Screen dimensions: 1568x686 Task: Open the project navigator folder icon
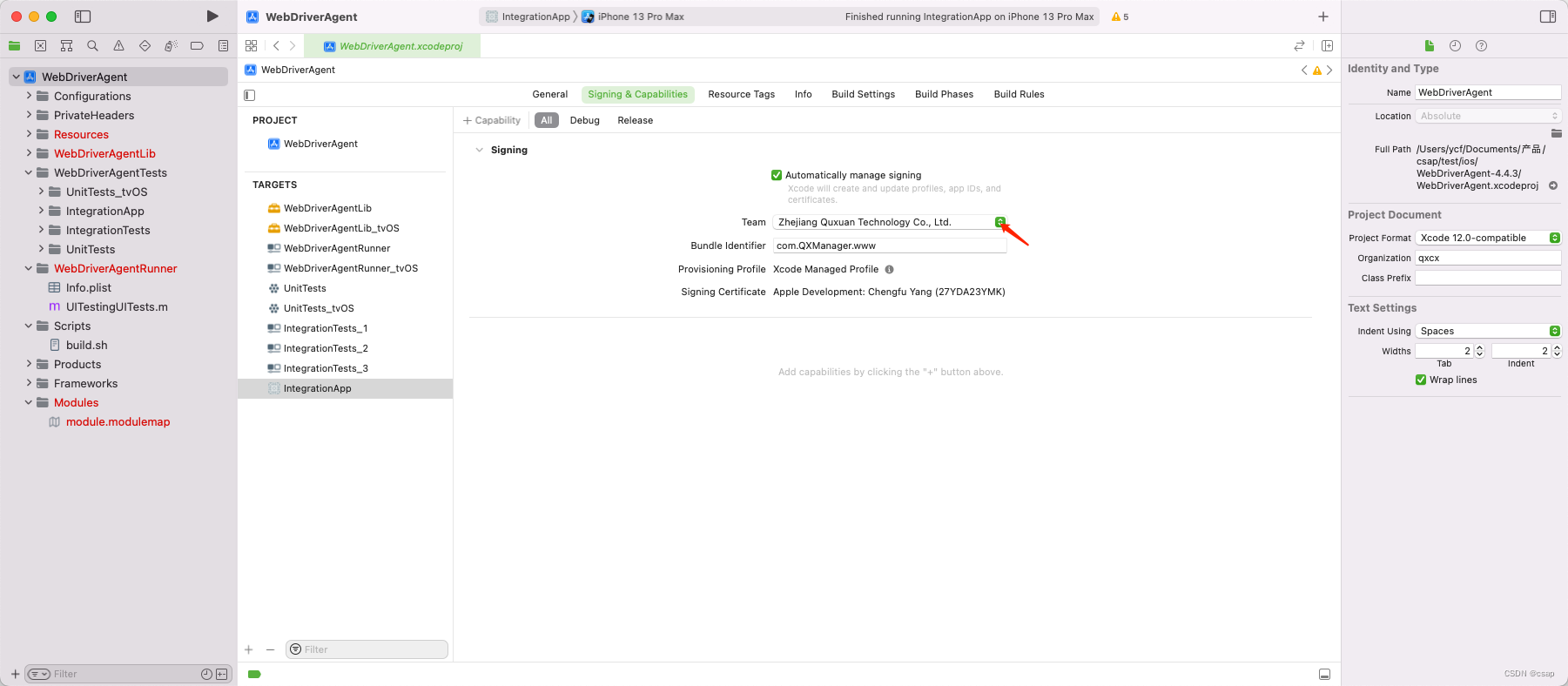pos(15,45)
